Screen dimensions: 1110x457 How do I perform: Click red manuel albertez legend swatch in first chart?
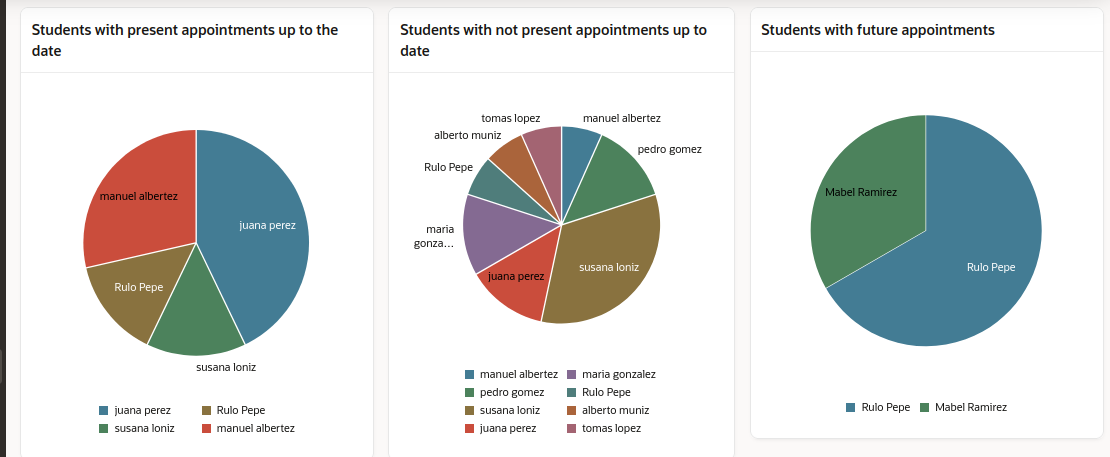pyautogui.click(x=207, y=428)
